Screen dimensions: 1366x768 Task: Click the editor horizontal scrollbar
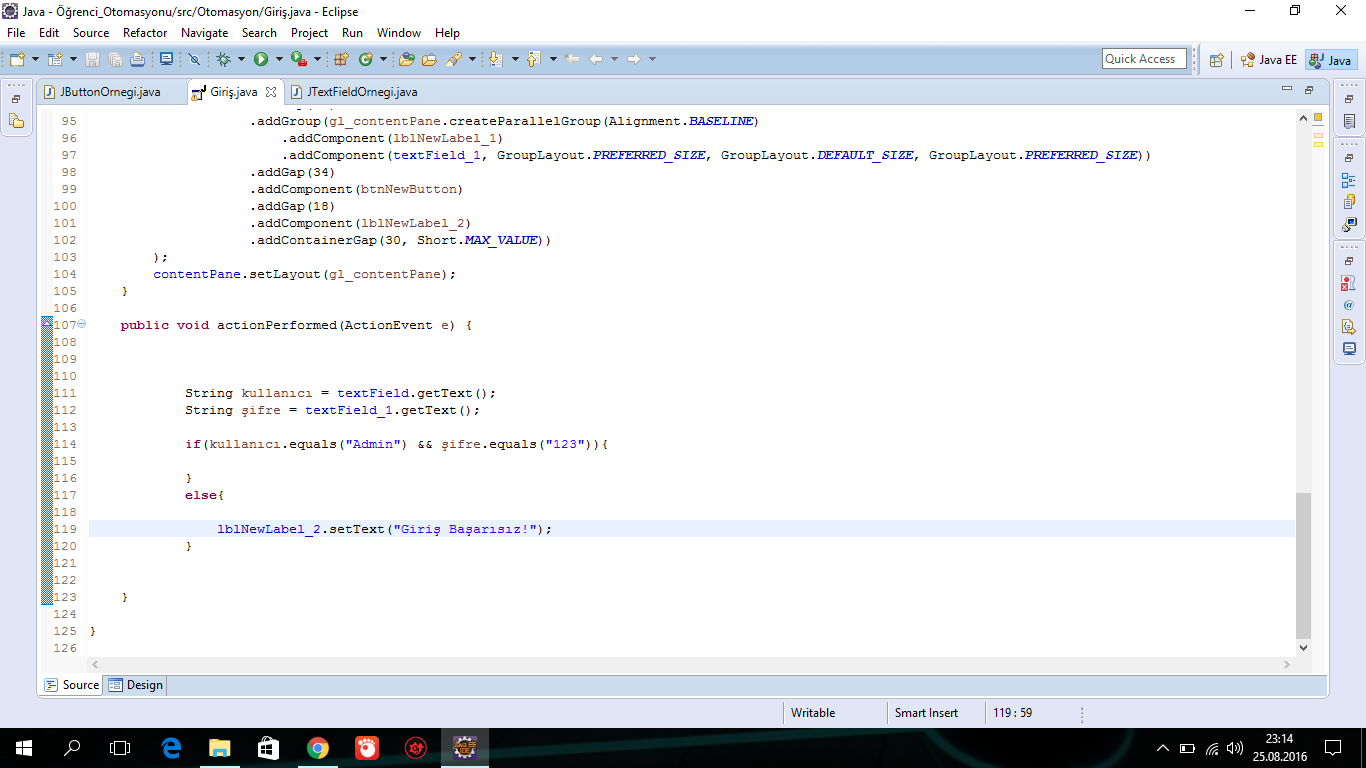(x=691, y=664)
